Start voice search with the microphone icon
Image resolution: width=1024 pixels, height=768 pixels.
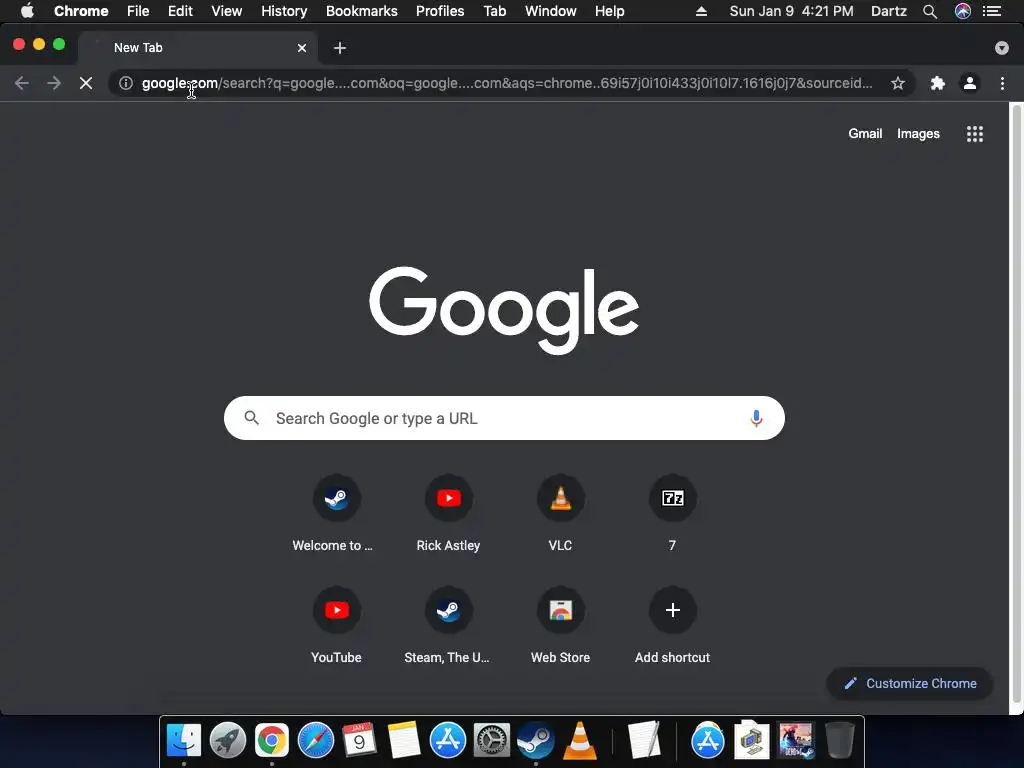[x=756, y=418]
